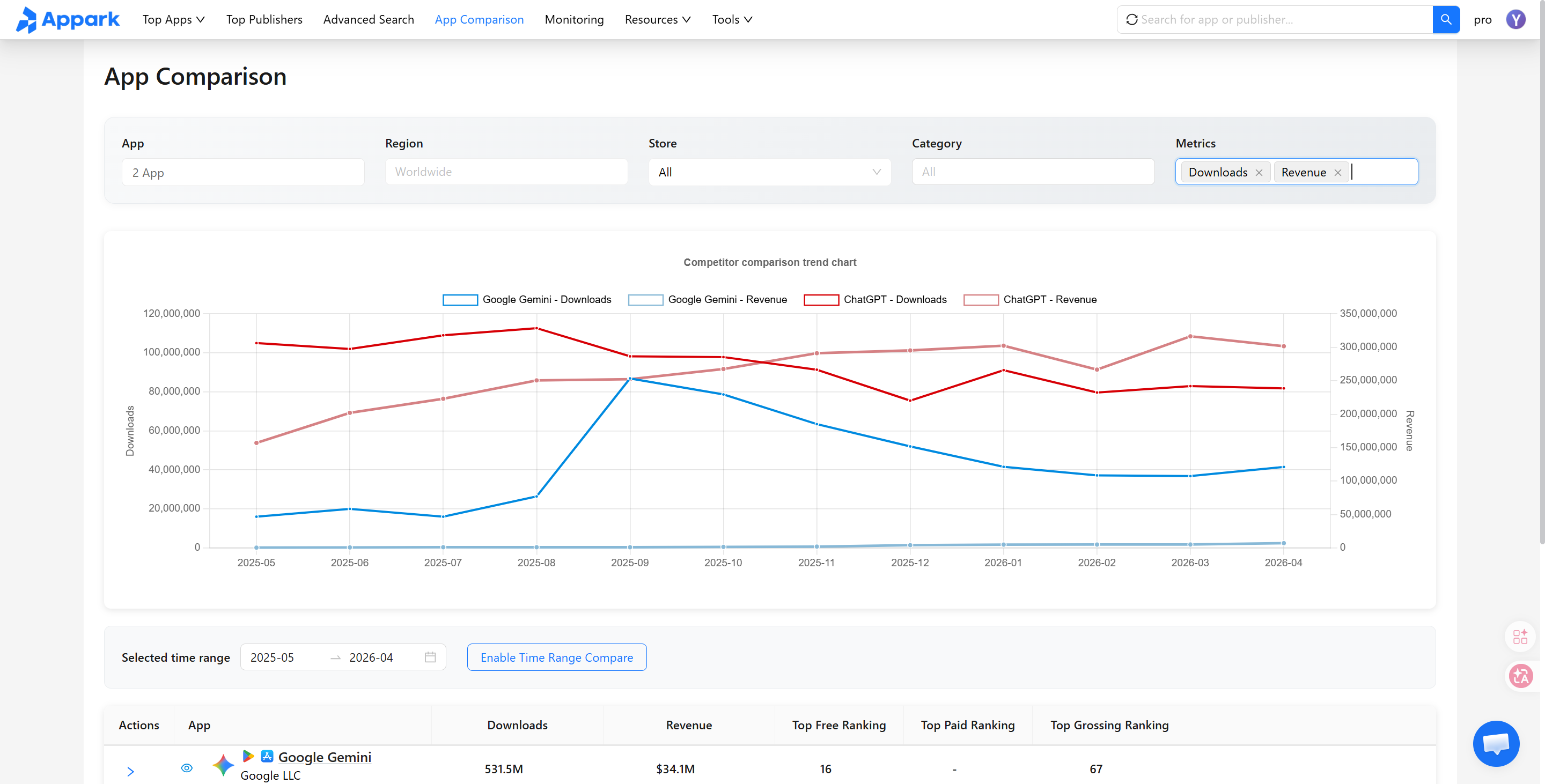The image size is (1545, 784).
Task: Click the $34.1M revenue value
Action: coord(675,768)
